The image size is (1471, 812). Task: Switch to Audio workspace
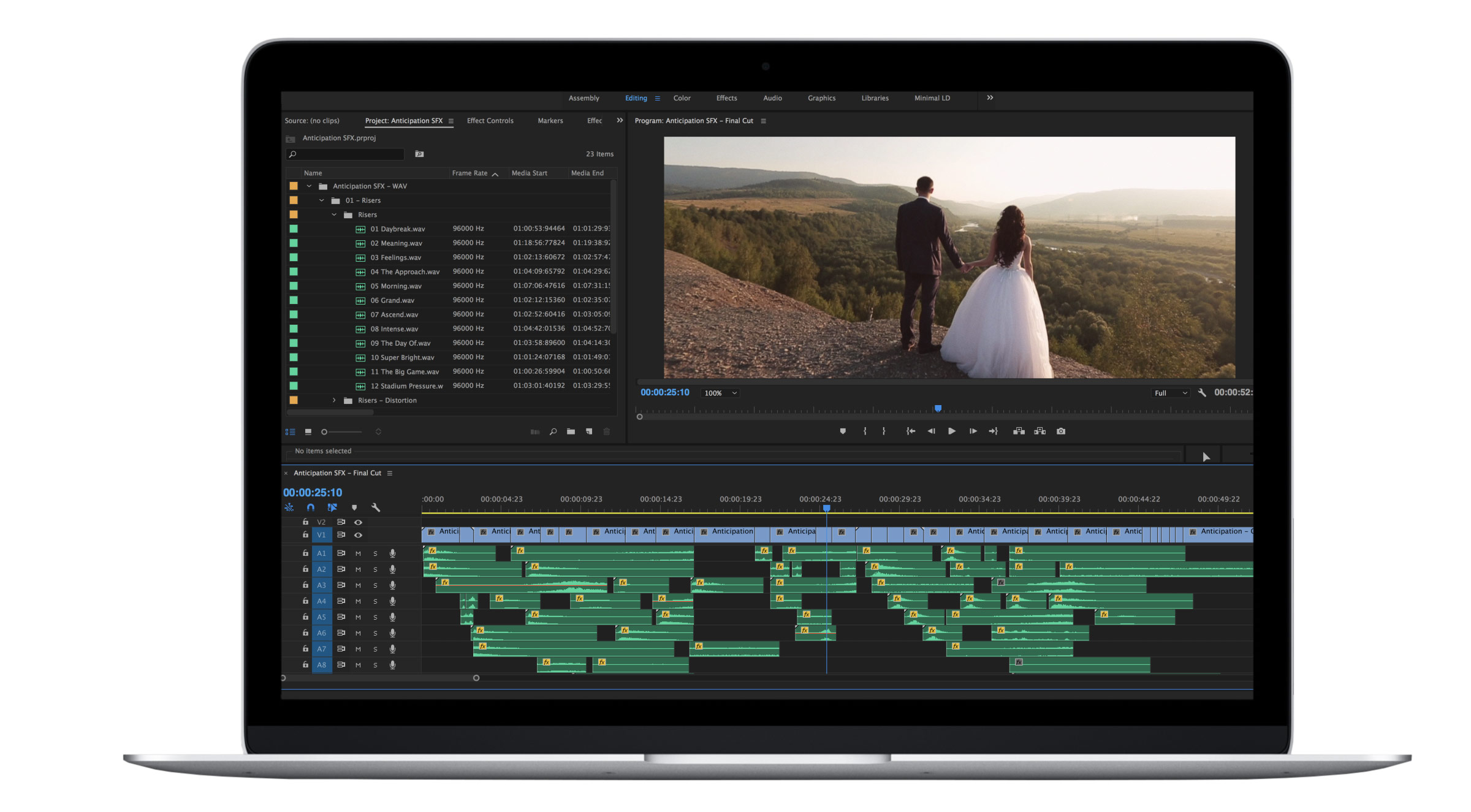click(x=772, y=99)
